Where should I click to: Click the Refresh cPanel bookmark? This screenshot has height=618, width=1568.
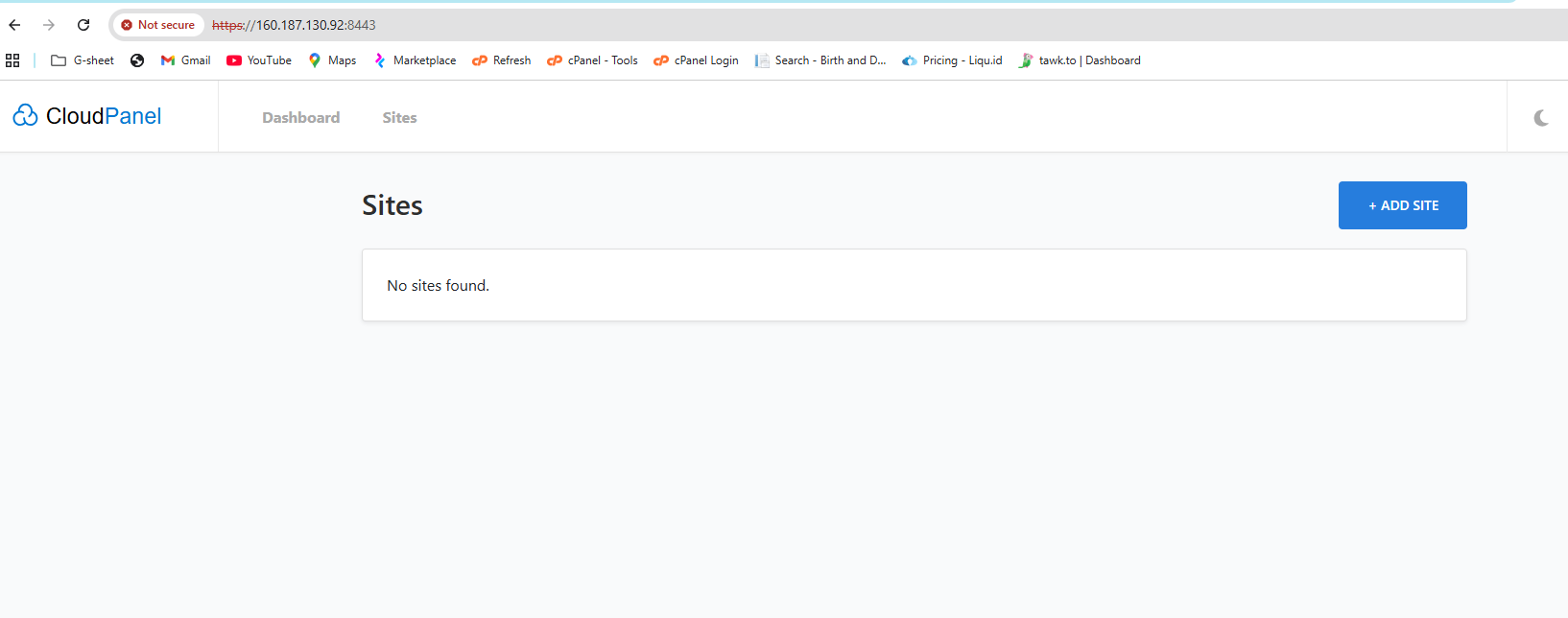coord(501,60)
